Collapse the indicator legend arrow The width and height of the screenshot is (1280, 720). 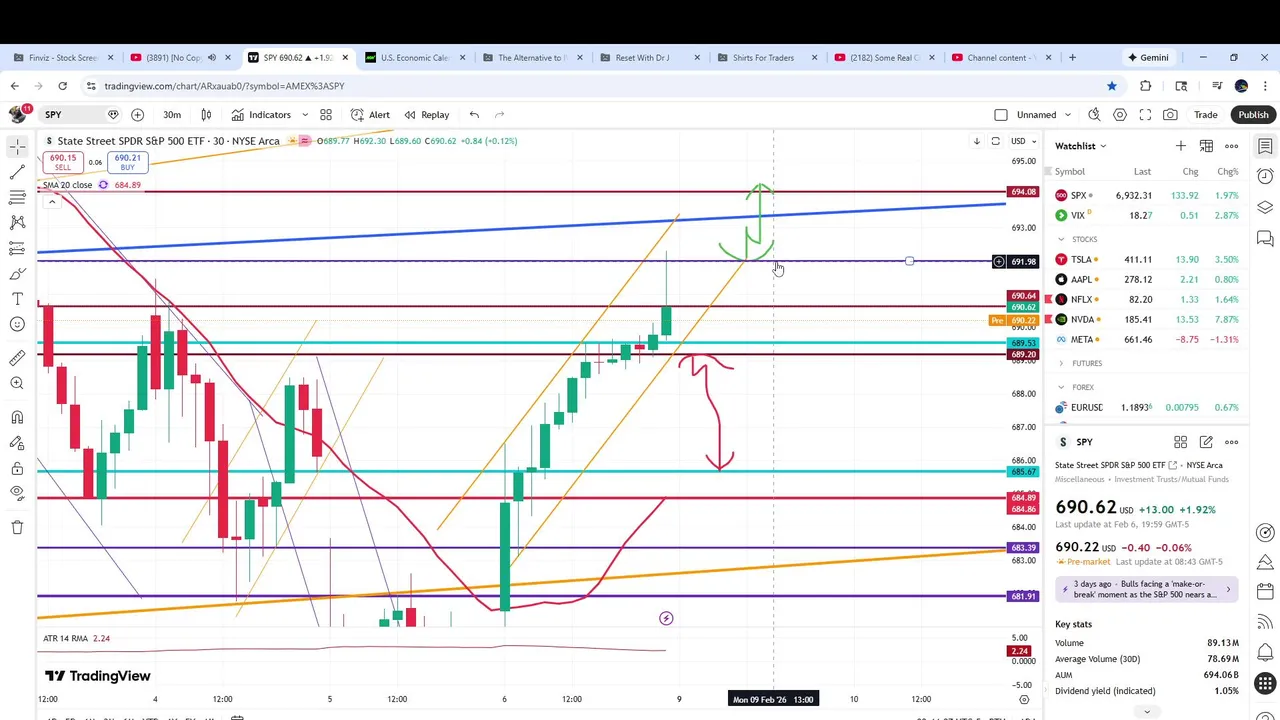[x=52, y=202]
